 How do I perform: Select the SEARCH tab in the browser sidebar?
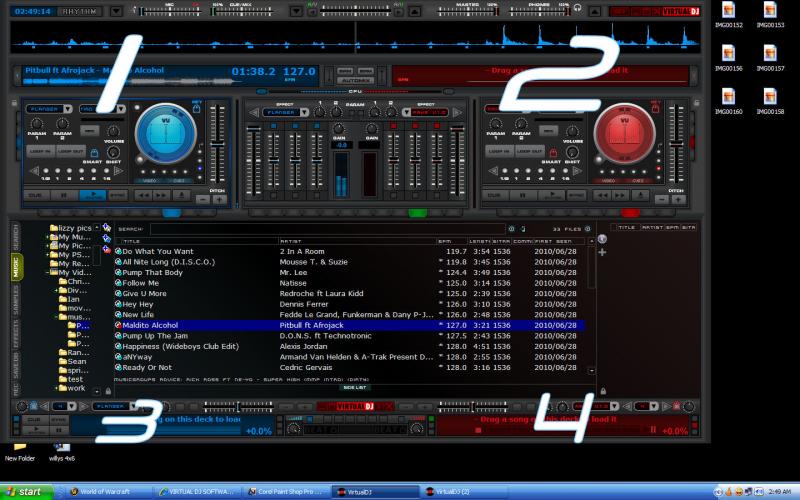tap(16, 238)
